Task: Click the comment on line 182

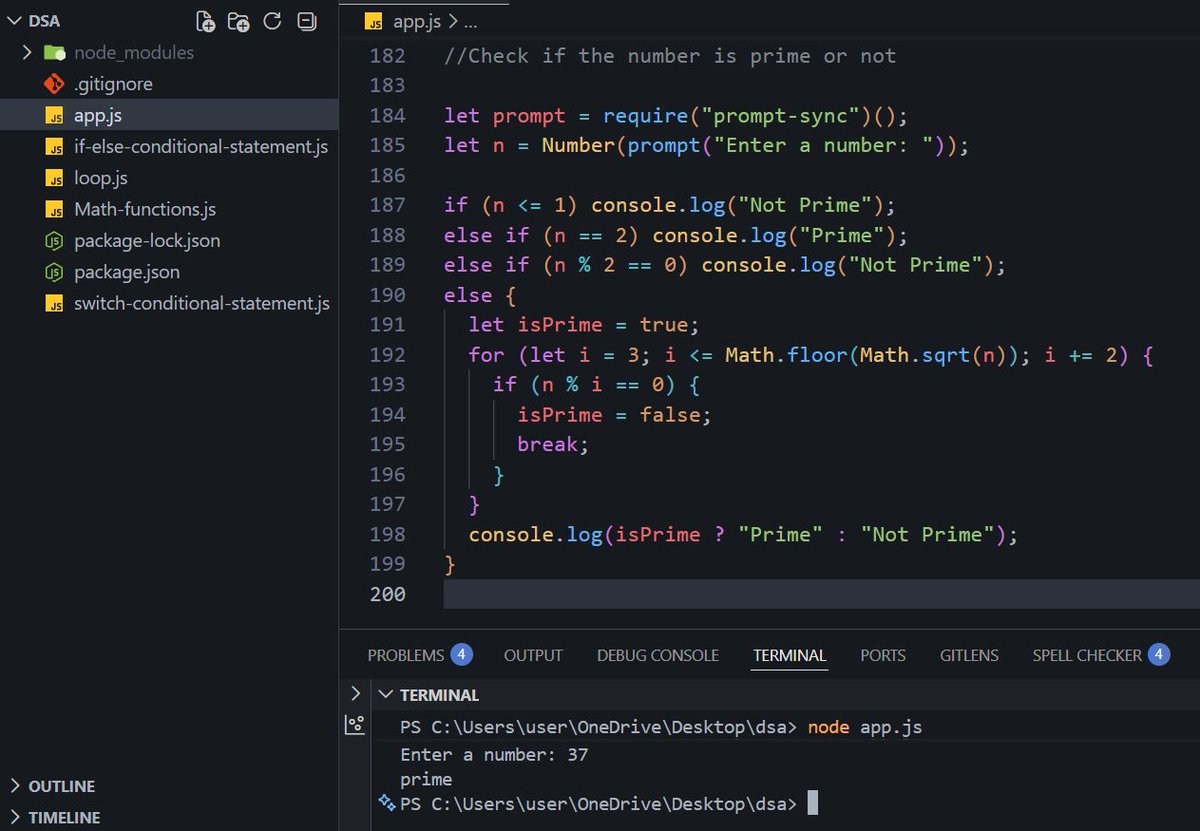Action: click(x=670, y=56)
